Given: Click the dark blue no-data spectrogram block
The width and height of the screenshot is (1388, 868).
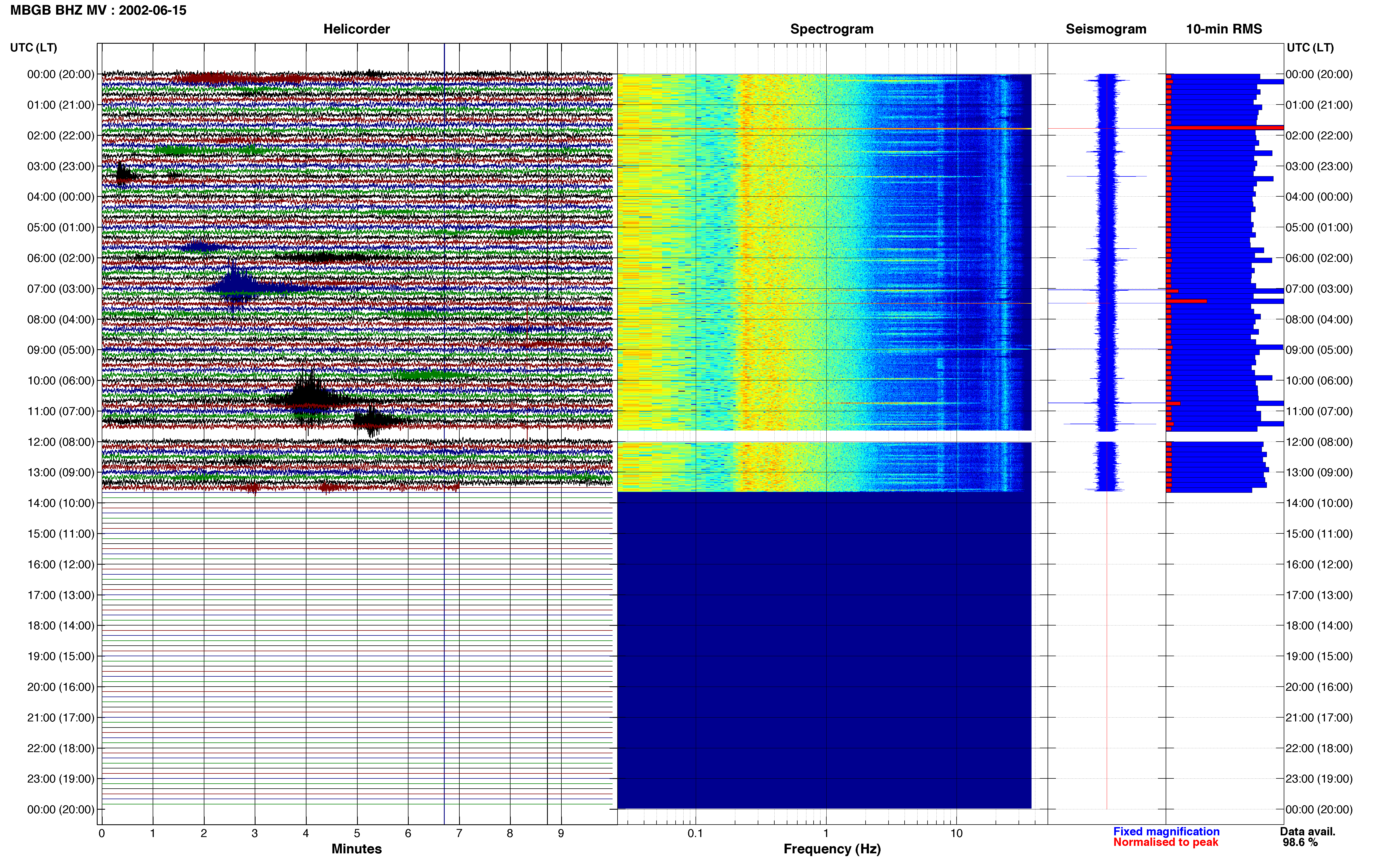Looking at the screenshot, I should pyautogui.click(x=824, y=650).
